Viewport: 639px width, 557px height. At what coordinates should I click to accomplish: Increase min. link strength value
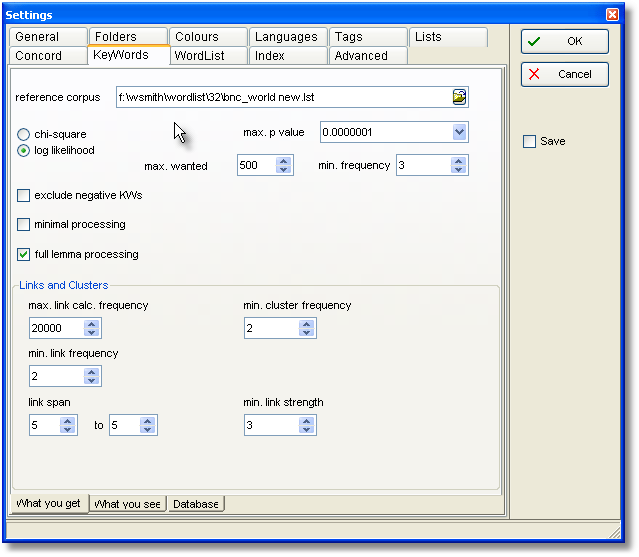pos(306,420)
